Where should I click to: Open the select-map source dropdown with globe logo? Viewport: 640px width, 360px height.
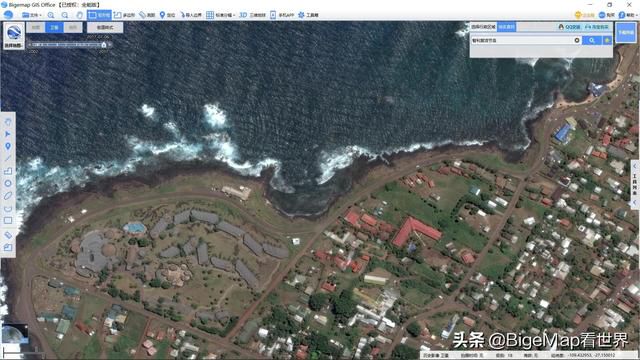click(x=13, y=36)
